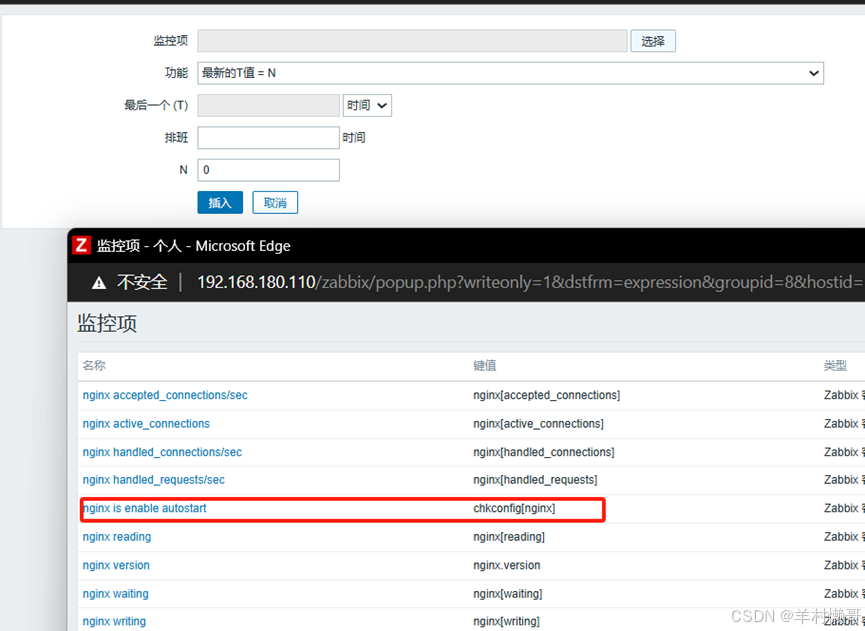
Task: Click the not-secure warning triangle icon
Action: (x=99, y=283)
